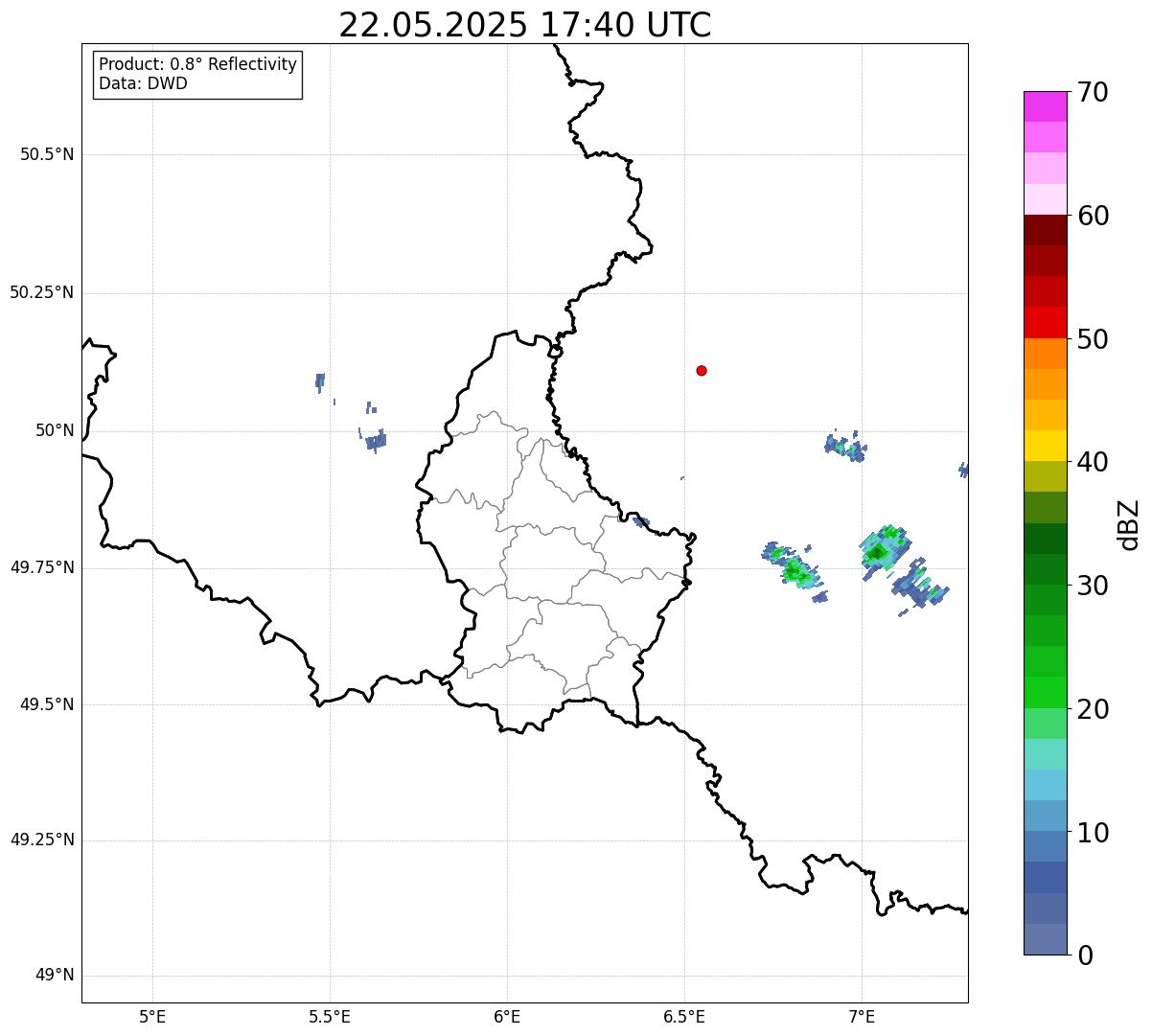Click the small blue echo near 5.5°E 50.1°N
Viewport: 1152px width, 1036px height.
tap(320, 381)
